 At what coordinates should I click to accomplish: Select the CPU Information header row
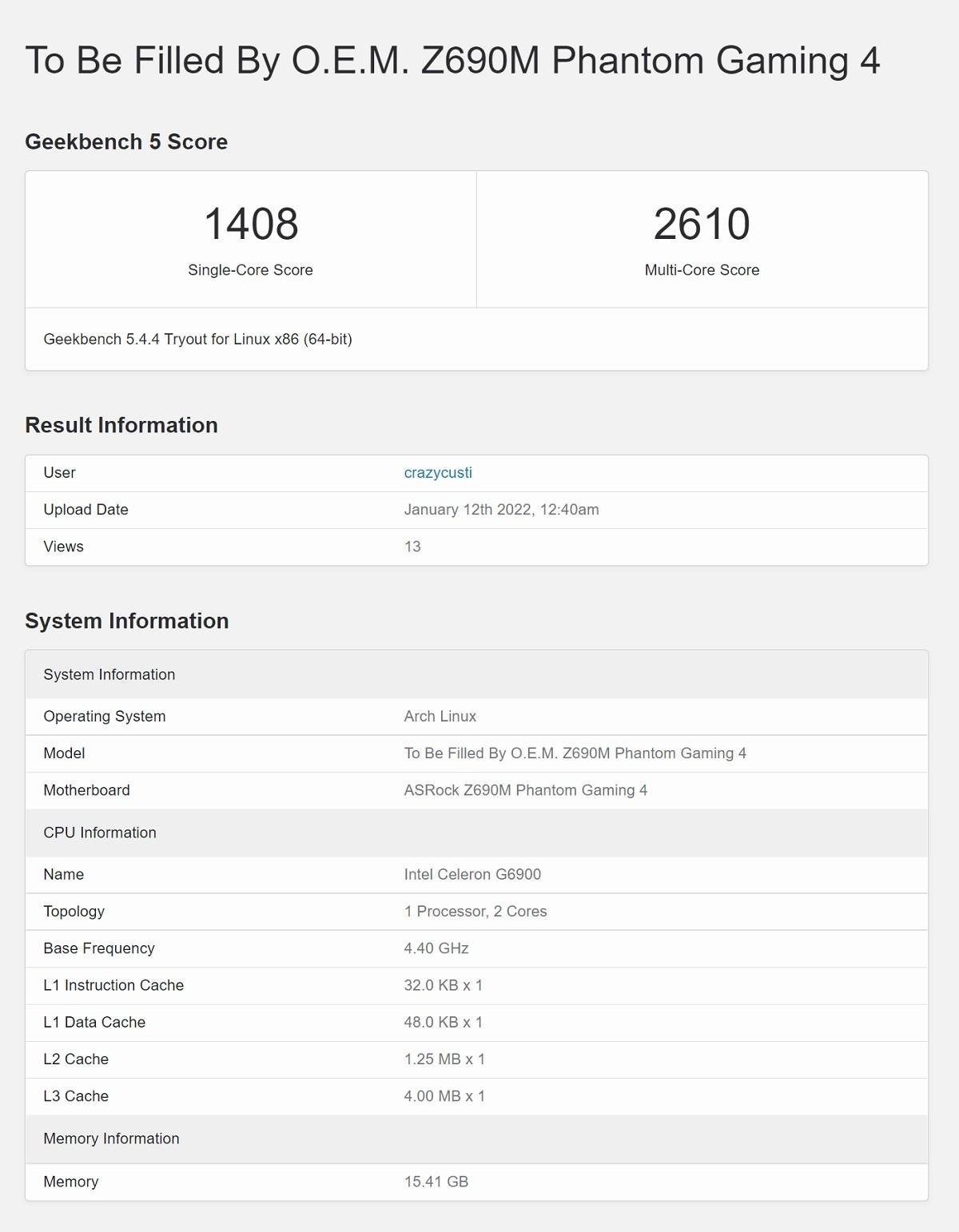[476, 833]
